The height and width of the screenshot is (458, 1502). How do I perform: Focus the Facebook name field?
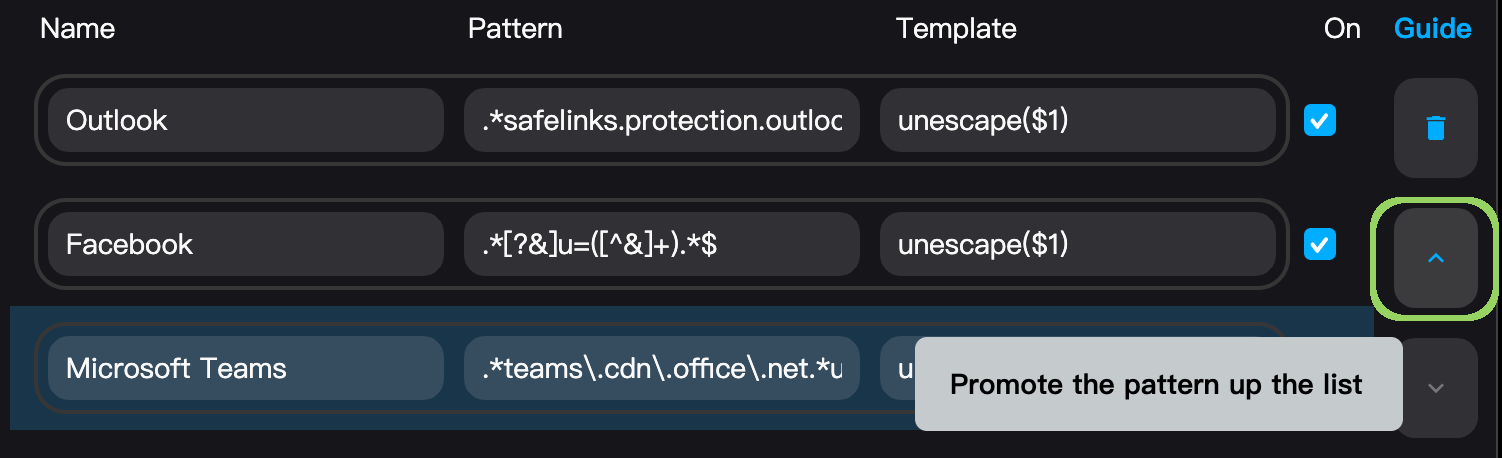click(246, 244)
